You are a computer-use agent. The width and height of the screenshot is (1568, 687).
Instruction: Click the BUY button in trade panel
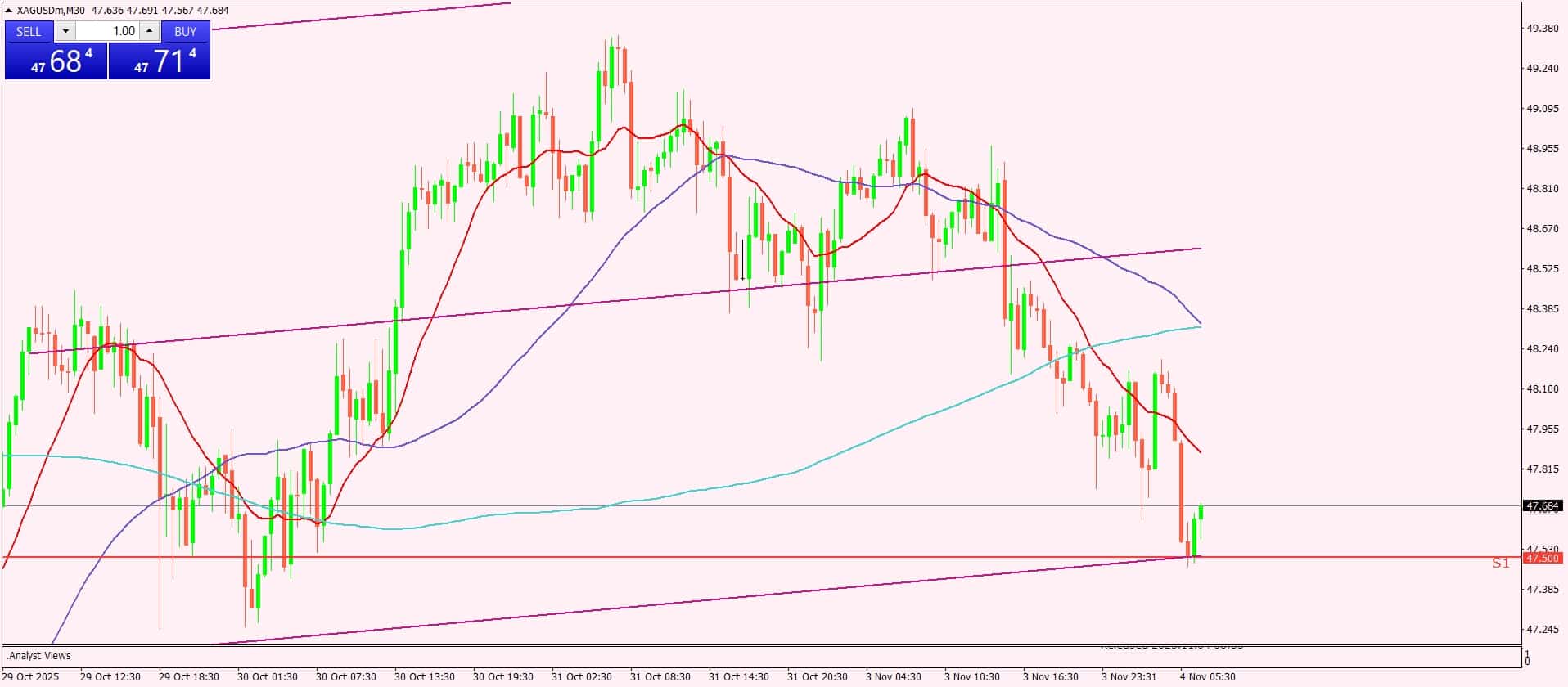point(186,31)
